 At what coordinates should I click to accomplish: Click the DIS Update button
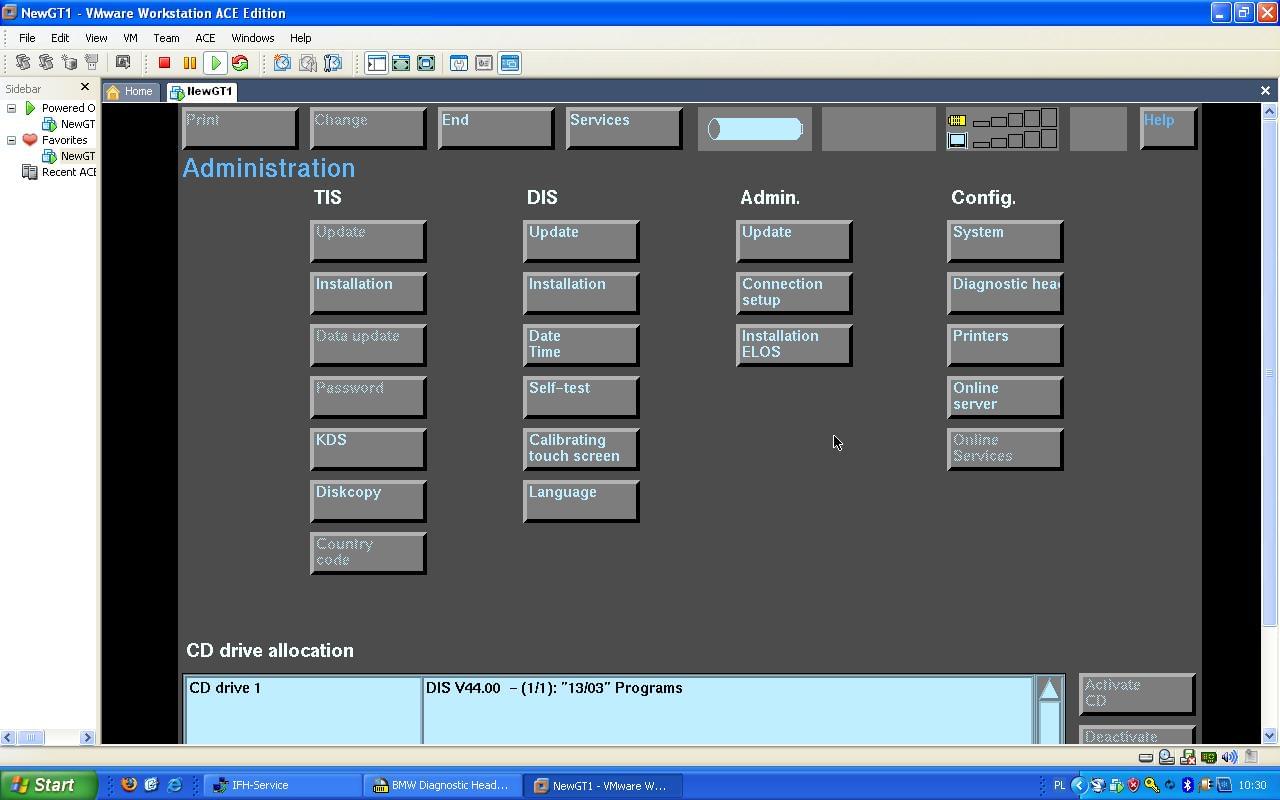581,241
